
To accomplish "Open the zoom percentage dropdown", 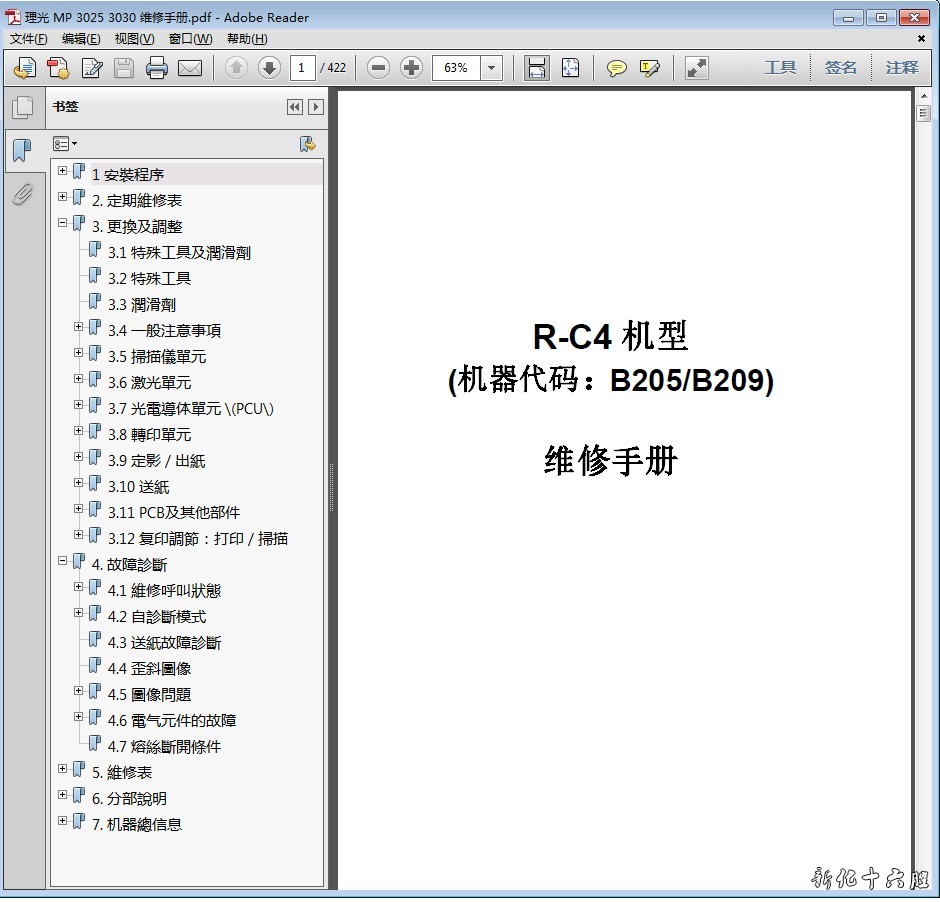I will (491, 68).
